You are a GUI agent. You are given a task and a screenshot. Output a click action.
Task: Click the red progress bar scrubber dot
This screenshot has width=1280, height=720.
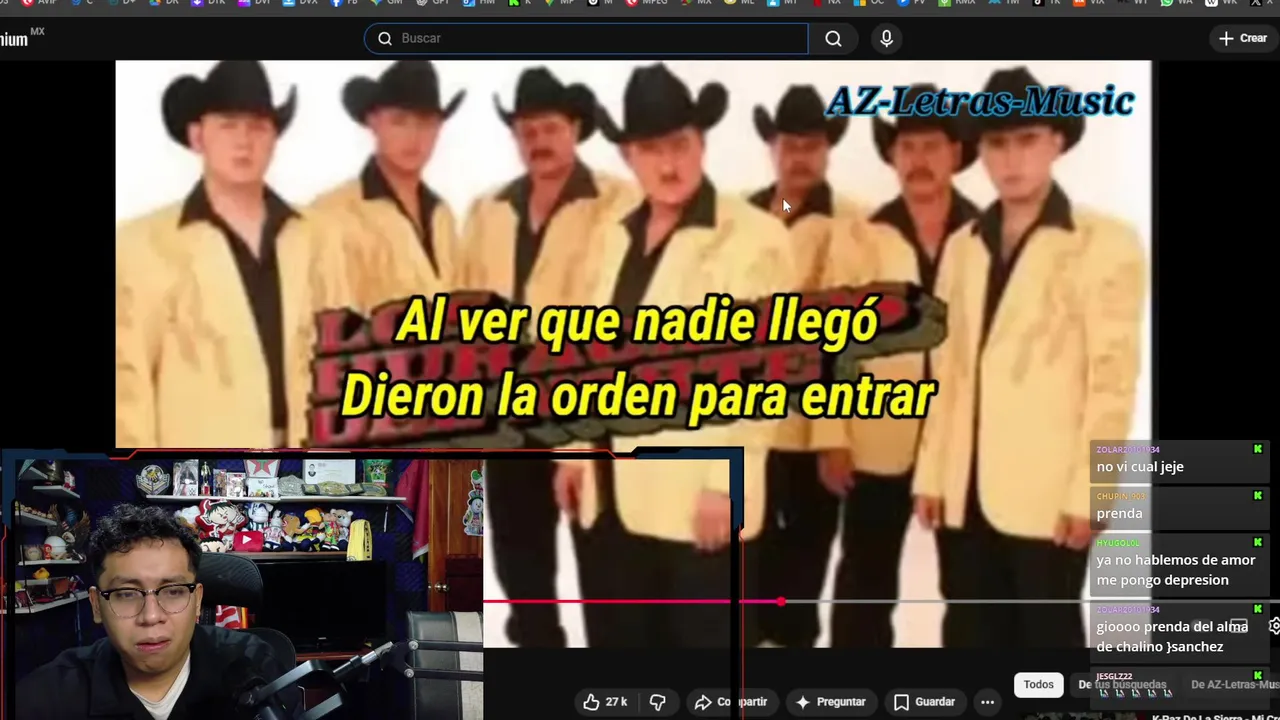coord(781,602)
